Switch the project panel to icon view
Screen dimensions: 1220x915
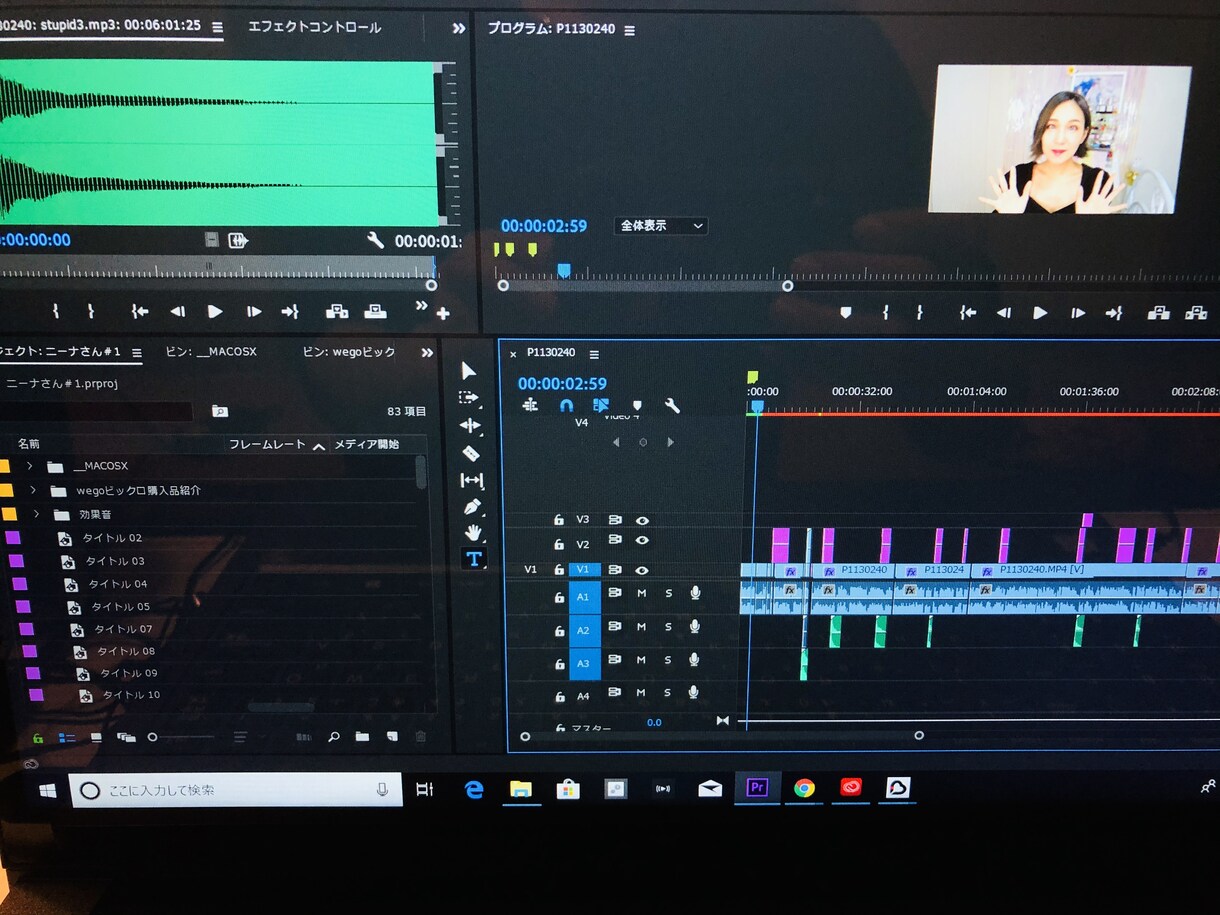[96, 738]
